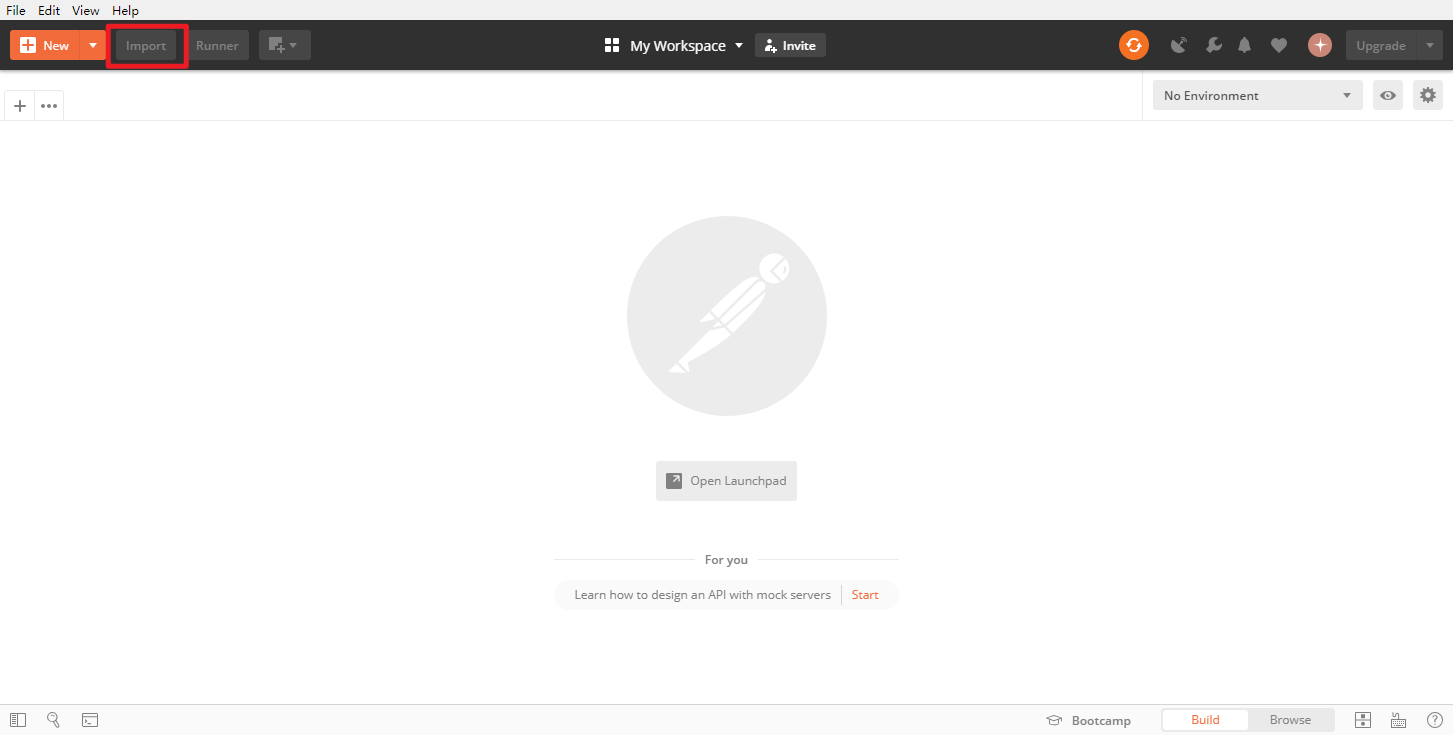Open Find and Replace magnifier icon
Viewport: 1453px width, 735px height.
click(54, 720)
